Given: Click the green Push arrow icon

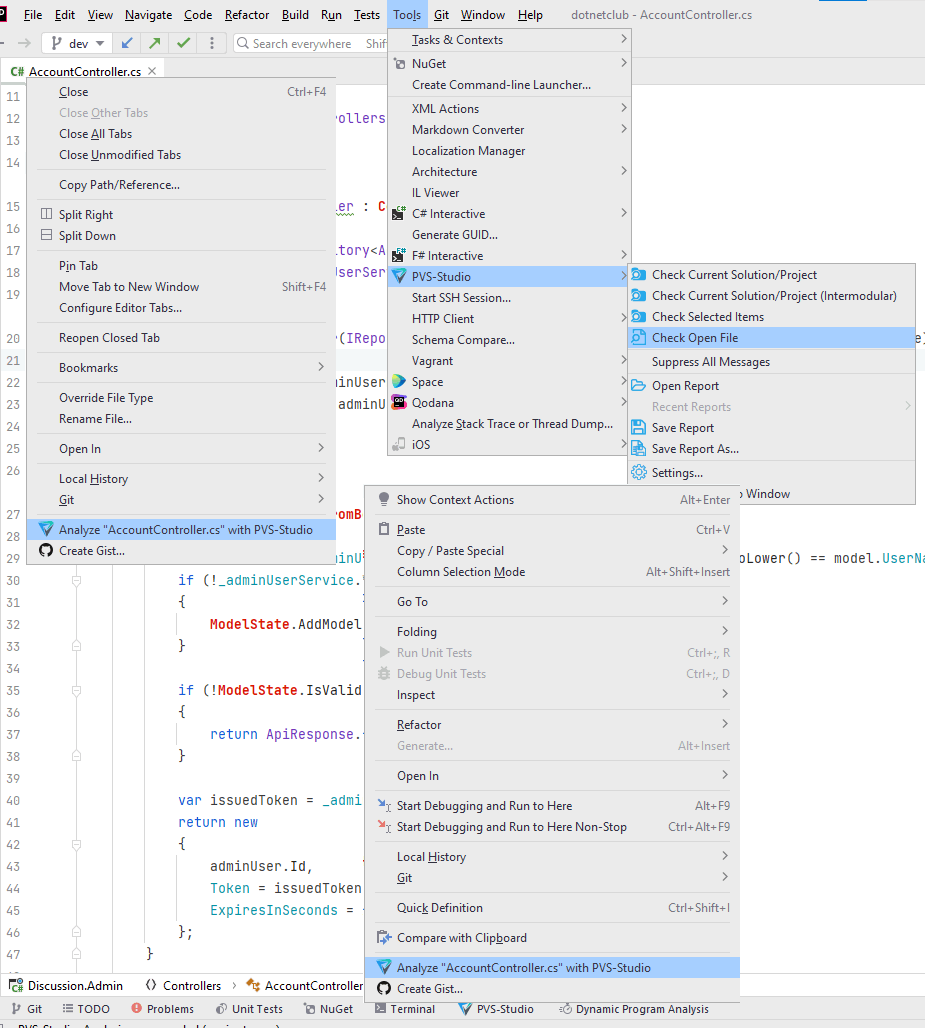Looking at the screenshot, I should coord(155,44).
